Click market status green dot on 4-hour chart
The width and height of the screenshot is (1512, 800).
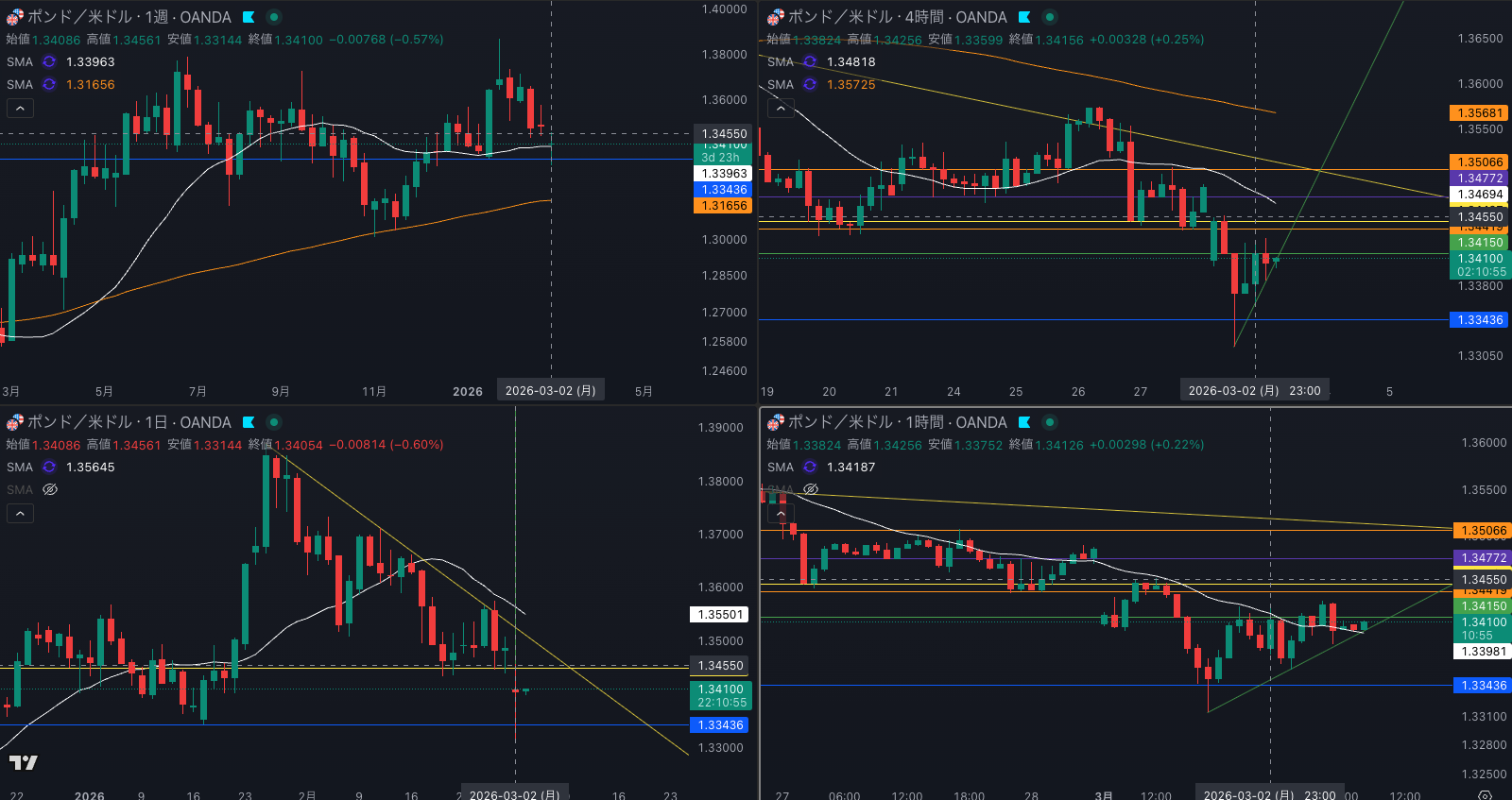pyautogui.click(x=1049, y=17)
